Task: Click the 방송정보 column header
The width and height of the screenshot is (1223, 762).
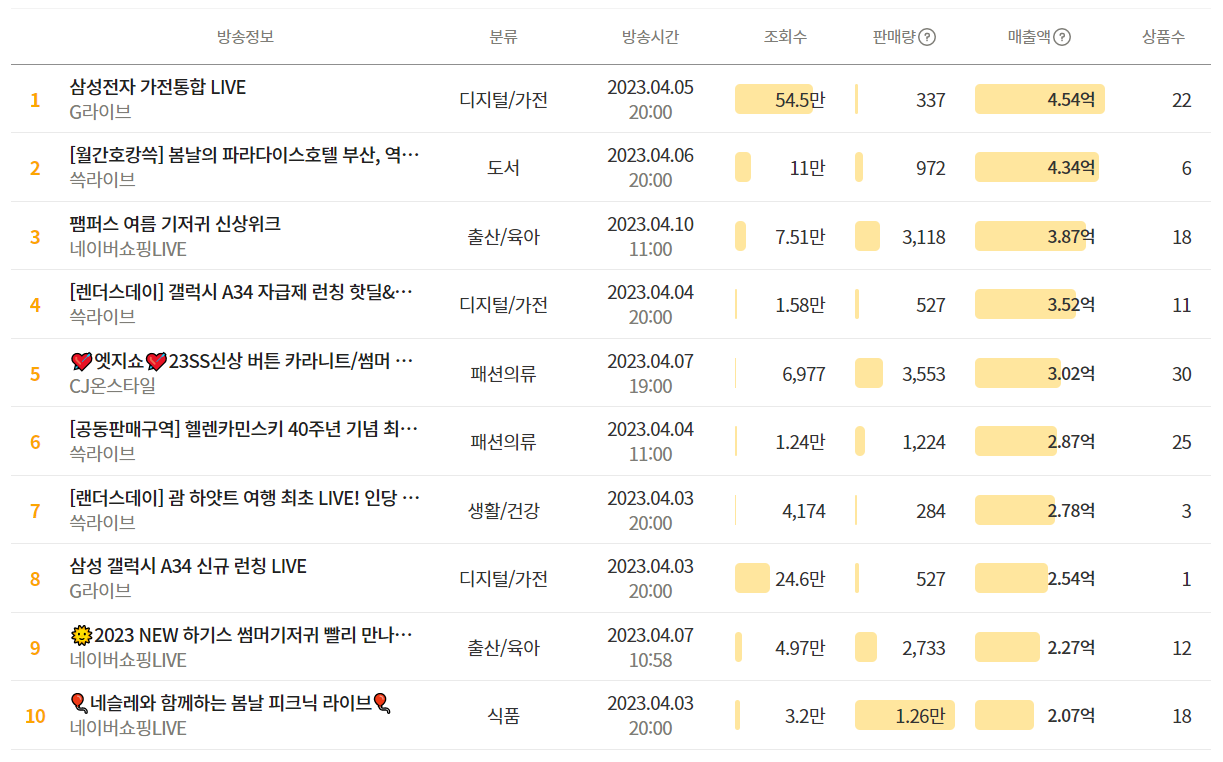Action: point(245,37)
